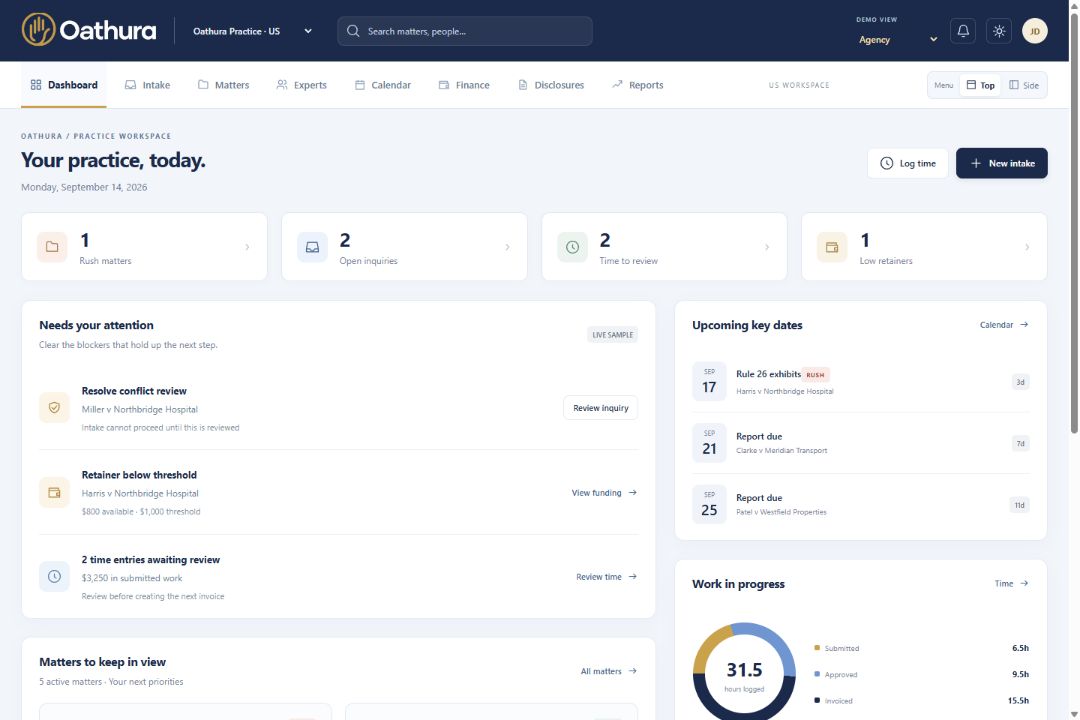The width and height of the screenshot is (1080, 720).
Task: Open the Dashboard tab
Action: pos(63,85)
